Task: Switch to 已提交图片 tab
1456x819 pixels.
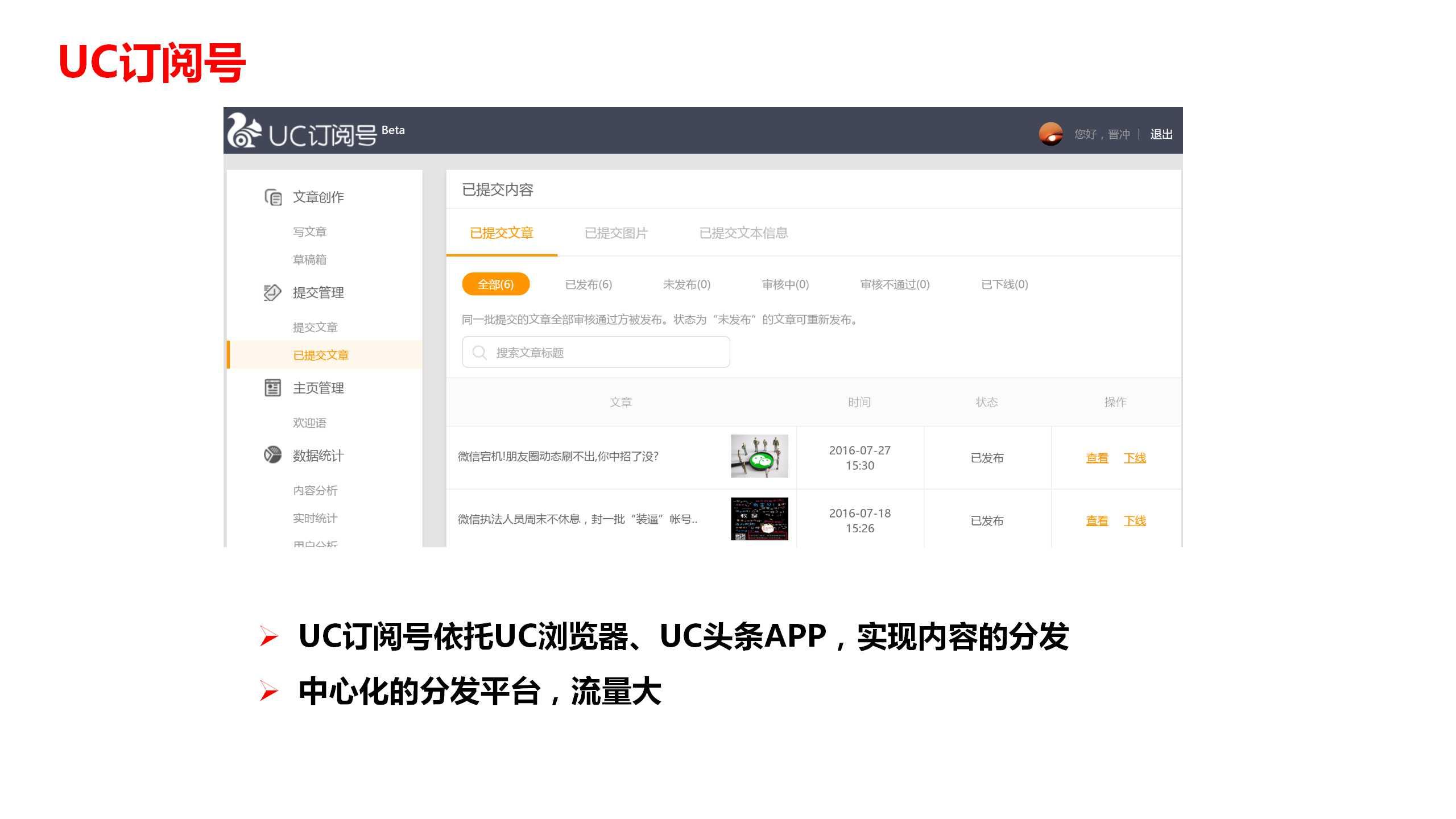Action: click(616, 233)
